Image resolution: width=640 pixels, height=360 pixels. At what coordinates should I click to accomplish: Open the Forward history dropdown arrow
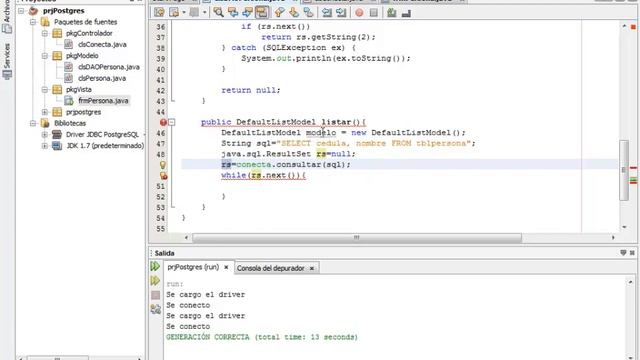(204, 13)
